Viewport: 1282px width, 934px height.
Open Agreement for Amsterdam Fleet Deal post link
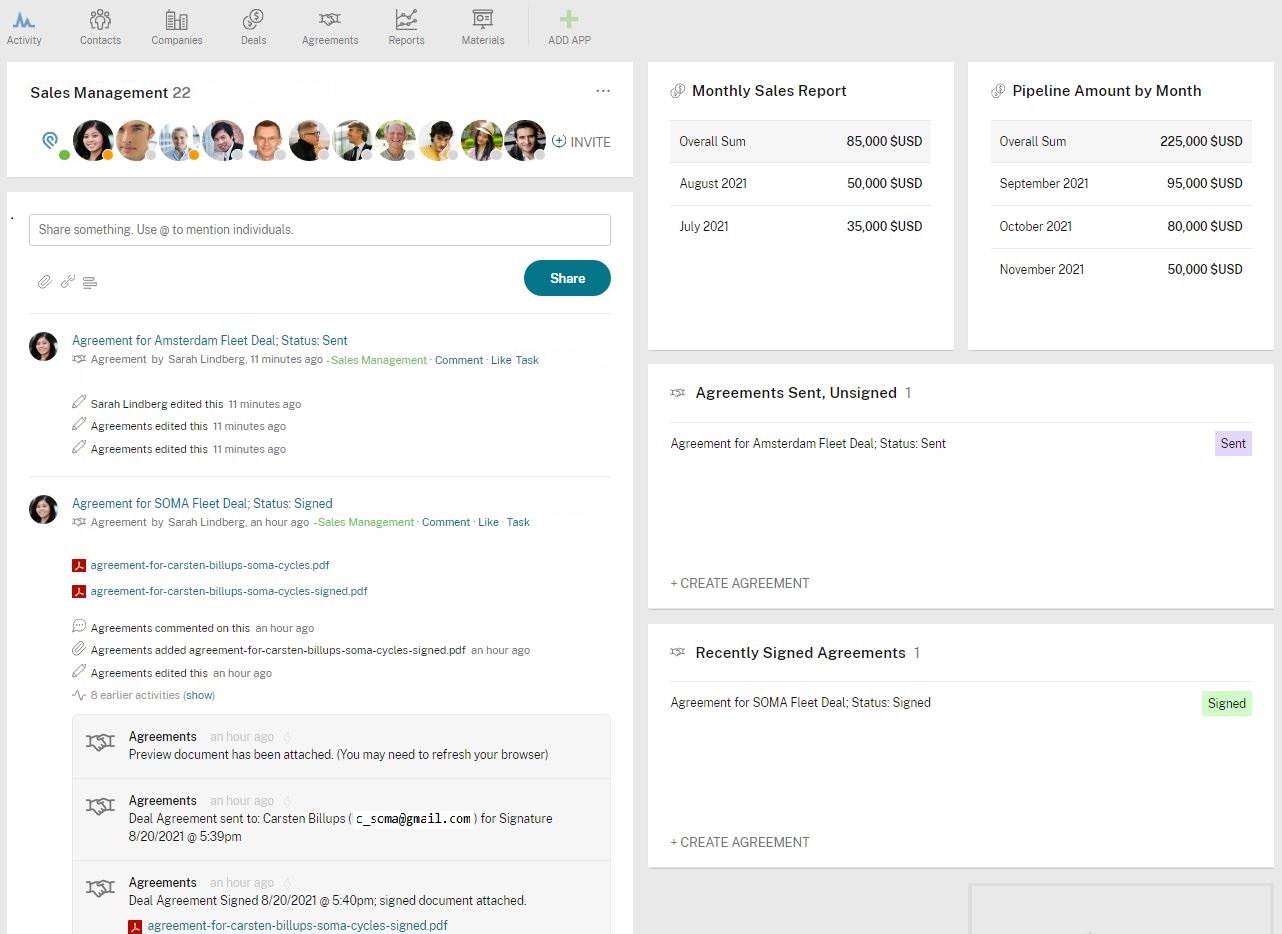point(210,340)
